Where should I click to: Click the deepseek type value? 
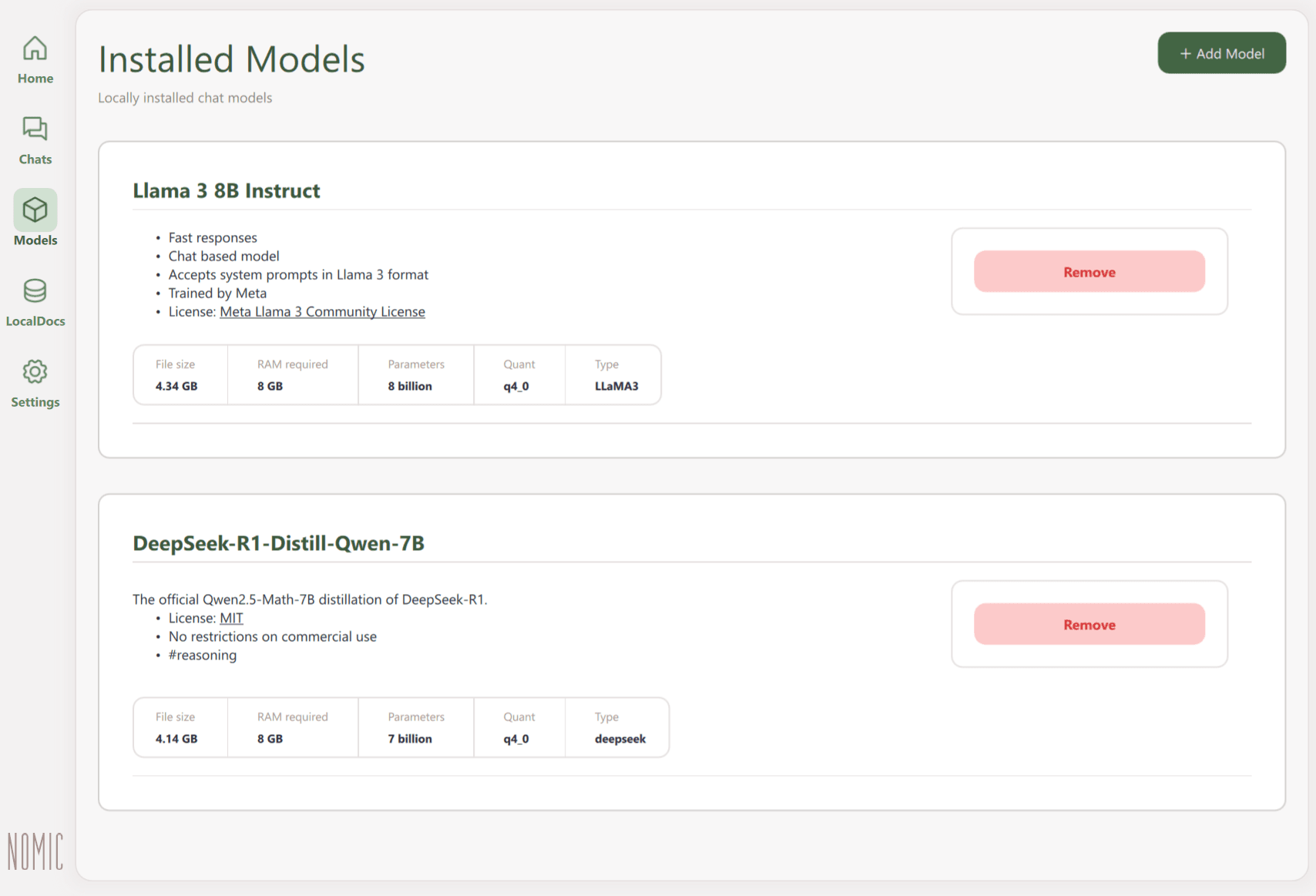(620, 739)
